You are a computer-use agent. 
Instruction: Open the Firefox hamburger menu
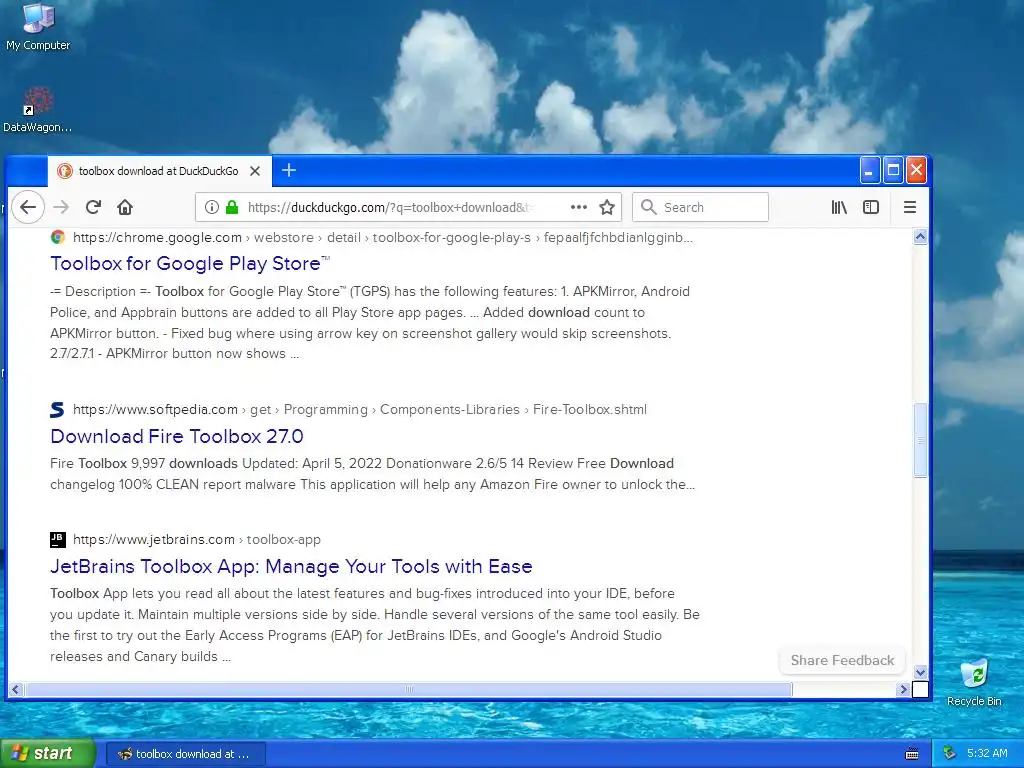910,207
